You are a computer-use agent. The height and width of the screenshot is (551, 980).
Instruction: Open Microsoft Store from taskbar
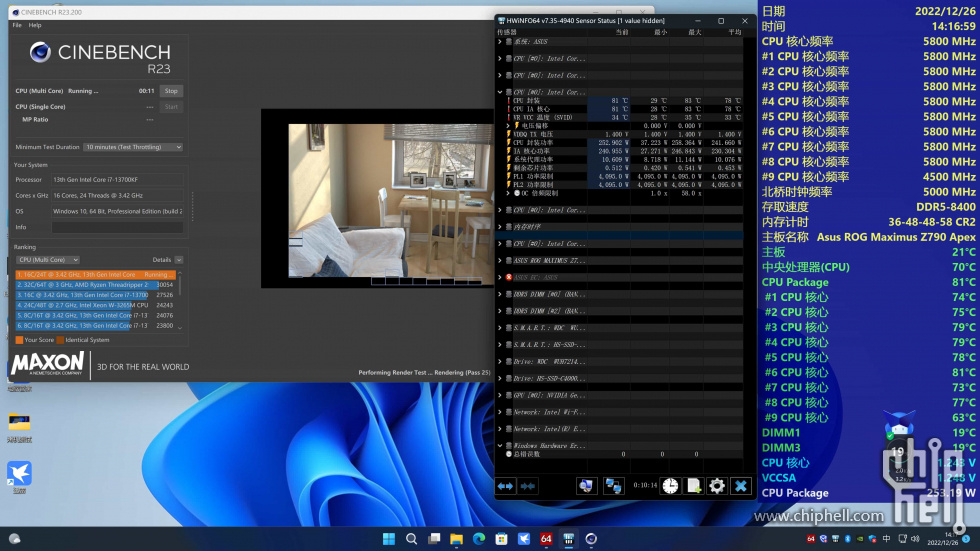click(501, 539)
